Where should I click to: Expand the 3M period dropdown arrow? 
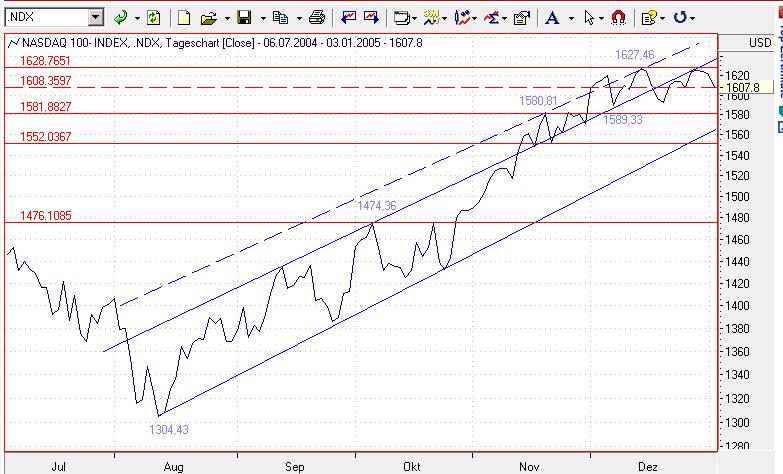(x=444, y=19)
